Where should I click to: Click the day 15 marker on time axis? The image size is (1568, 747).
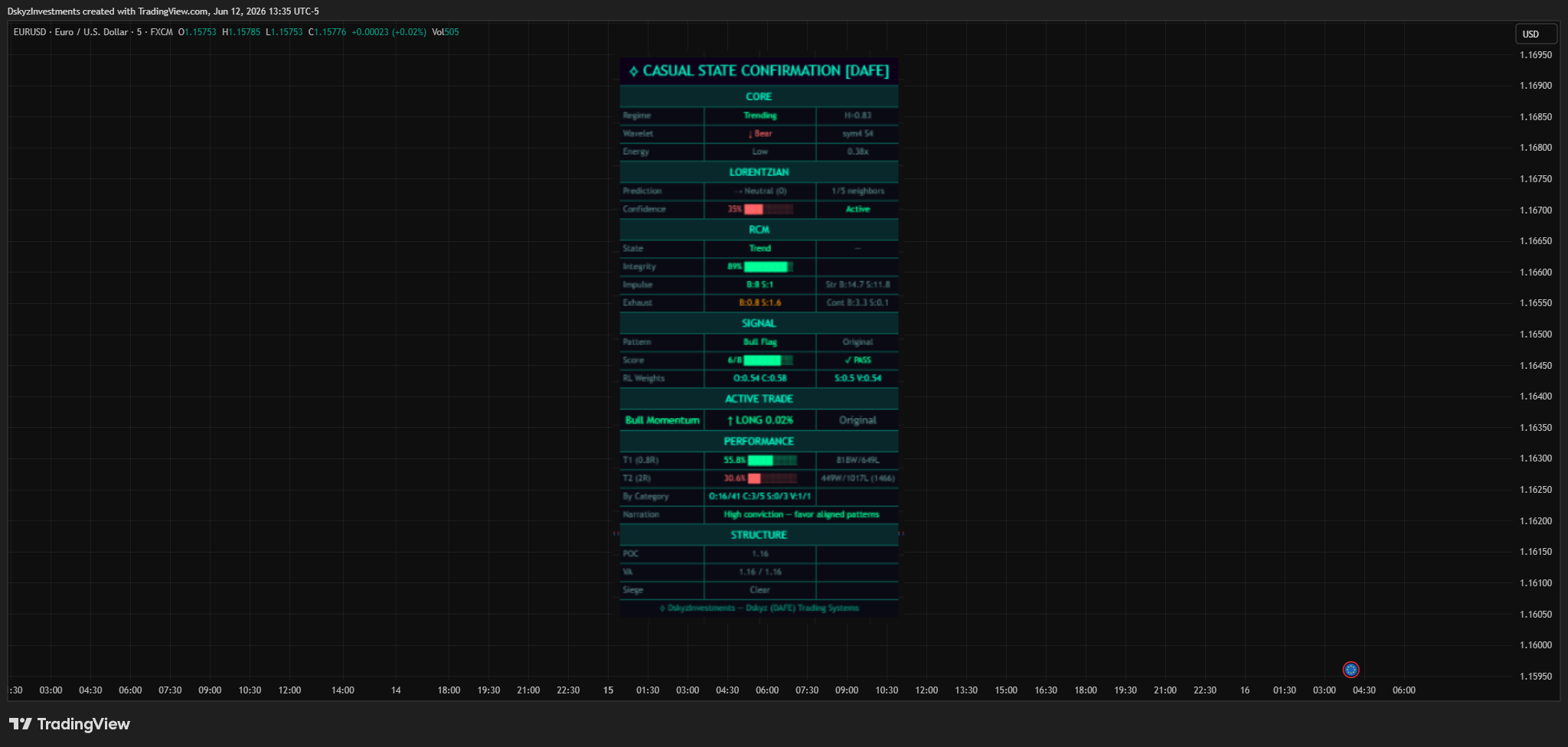(608, 690)
